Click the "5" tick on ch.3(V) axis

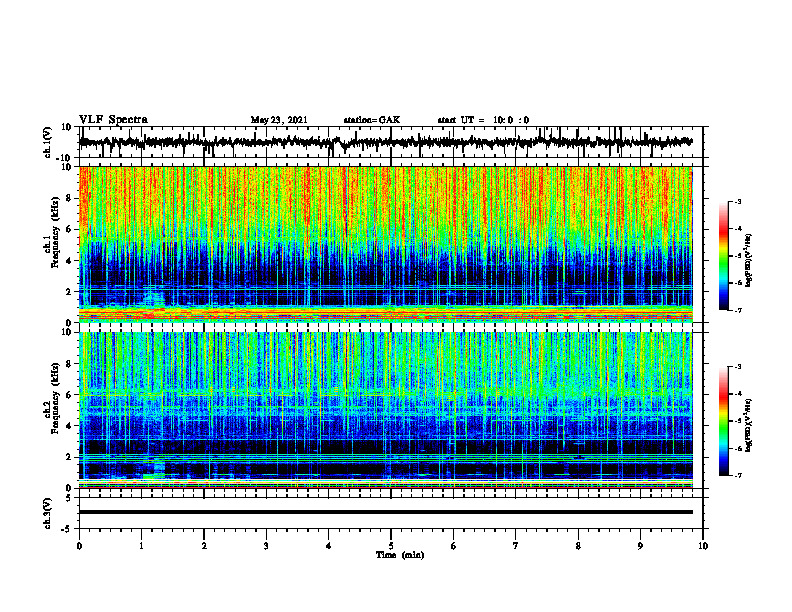(x=69, y=498)
